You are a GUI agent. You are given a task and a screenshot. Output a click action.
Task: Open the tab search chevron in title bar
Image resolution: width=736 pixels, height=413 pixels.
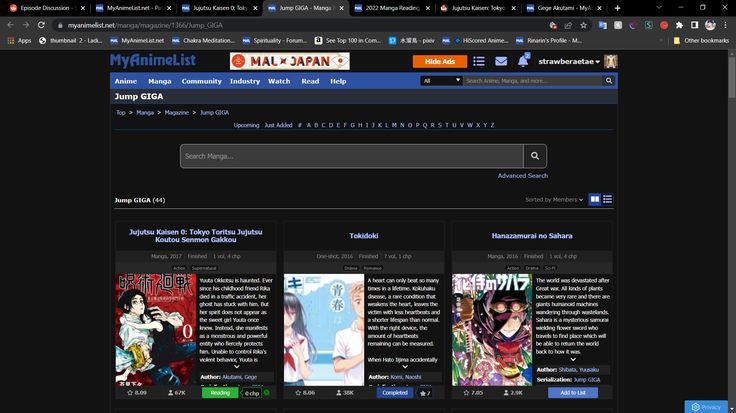tap(659, 8)
